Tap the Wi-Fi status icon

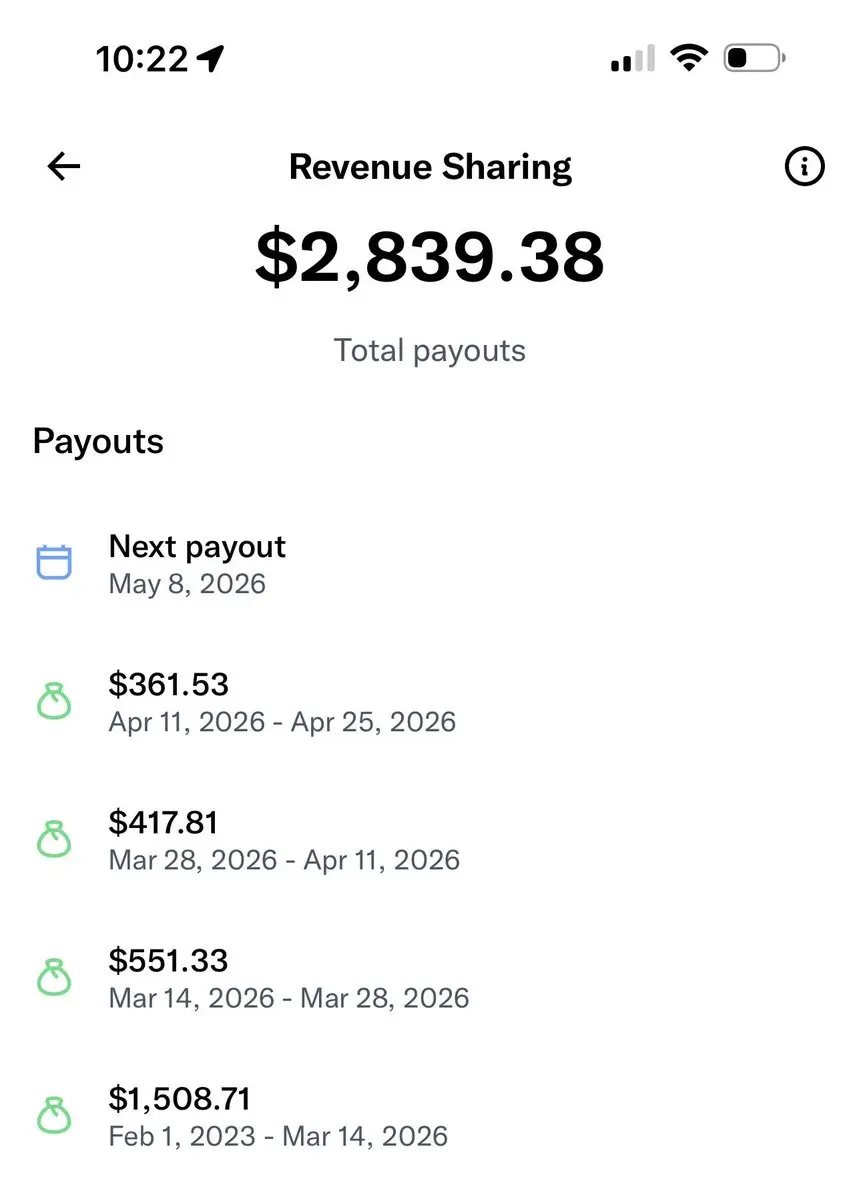(x=690, y=59)
